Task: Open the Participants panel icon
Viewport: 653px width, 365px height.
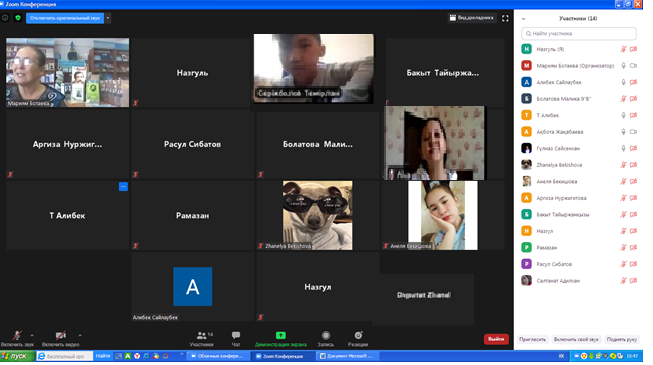Action: (202, 336)
